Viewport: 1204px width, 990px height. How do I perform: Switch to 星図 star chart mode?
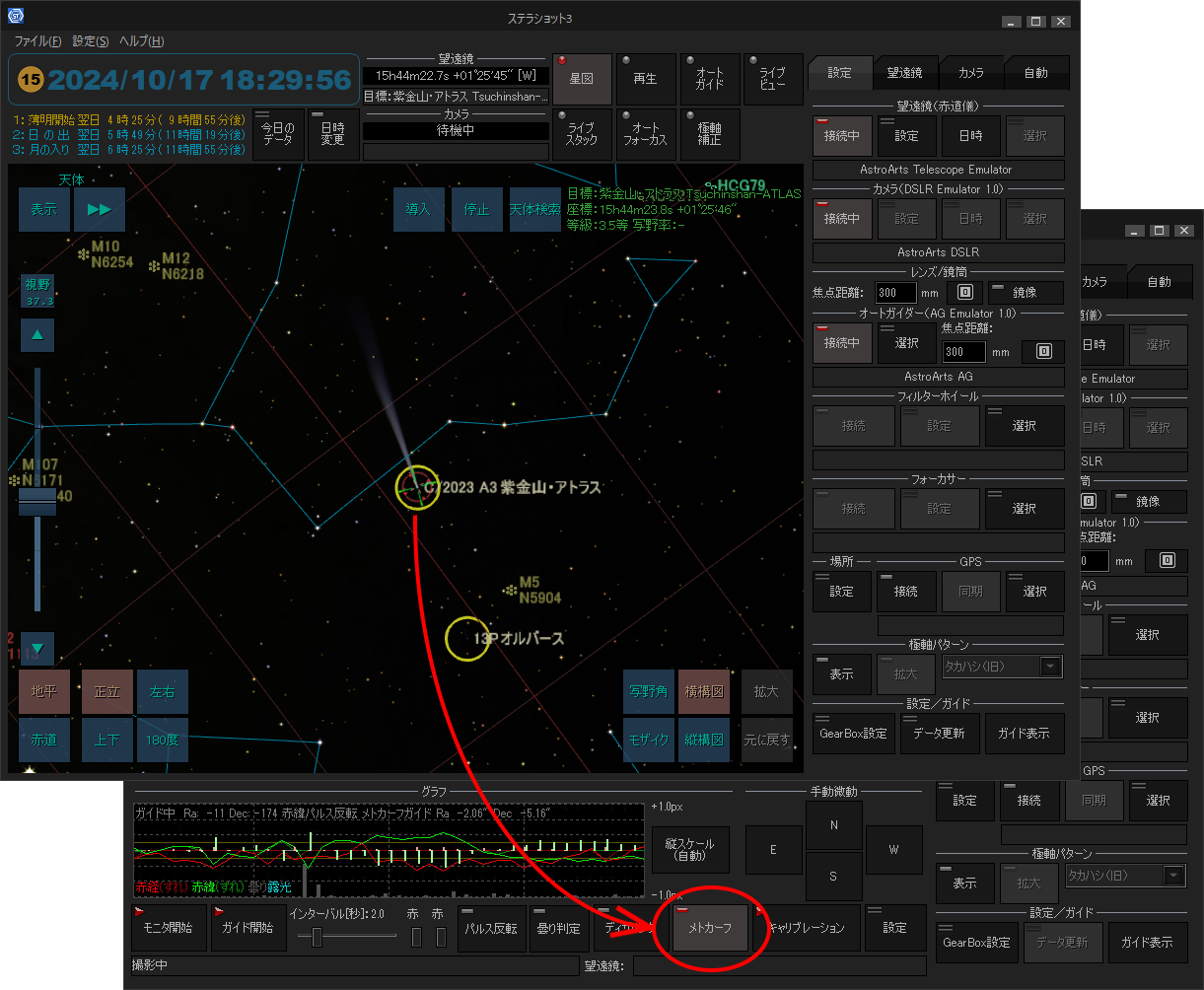[x=582, y=80]
